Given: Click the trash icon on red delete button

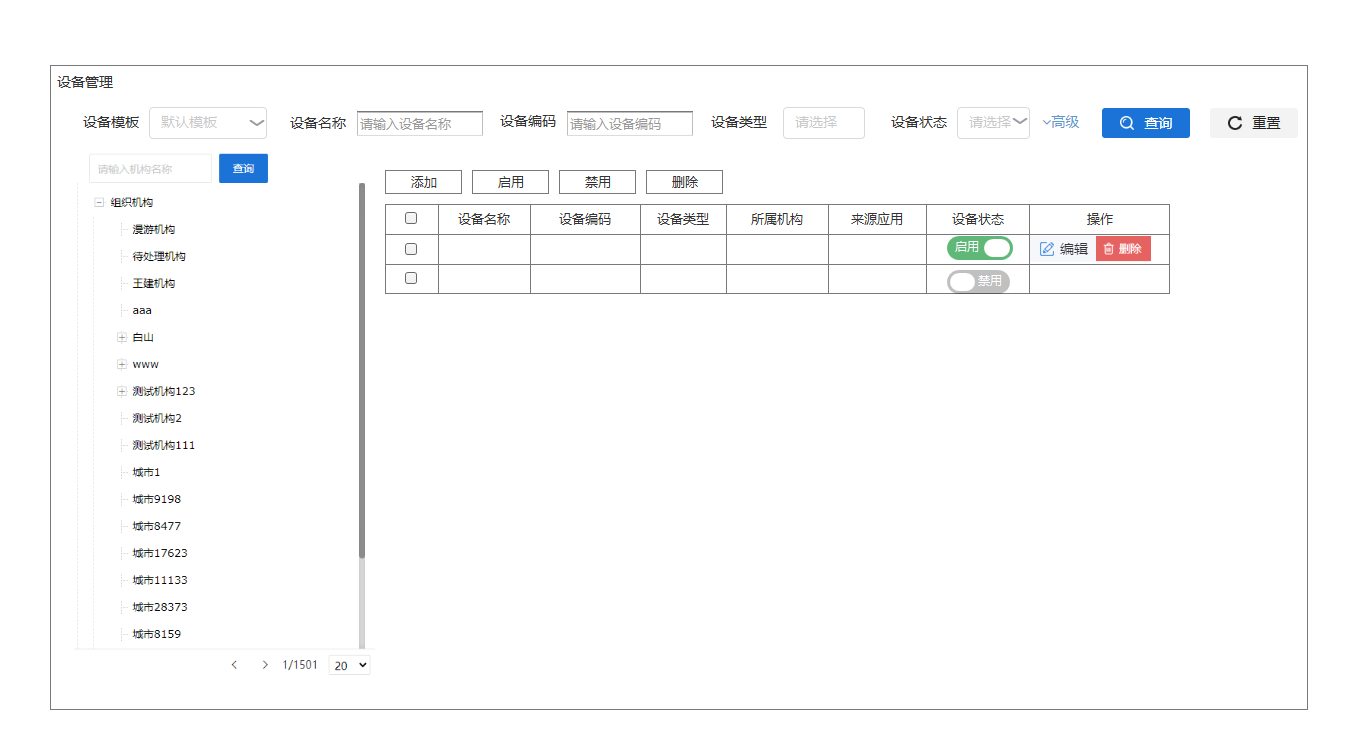Looking at the screenshot, I should point(1108,249).
